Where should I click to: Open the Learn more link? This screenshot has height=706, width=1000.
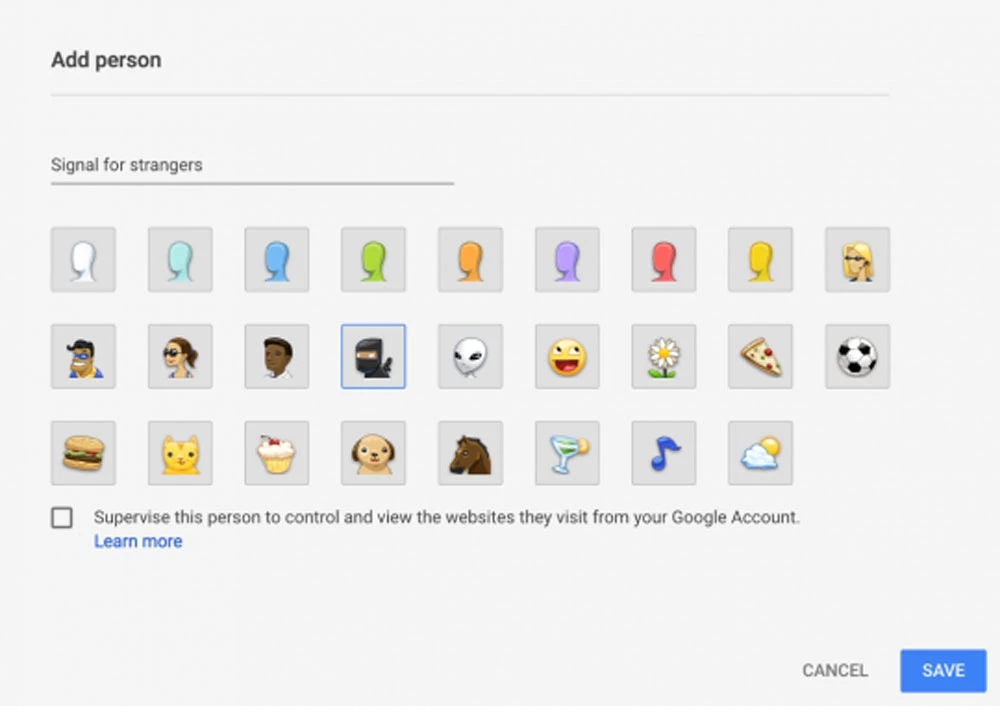(x=138, y=542)
